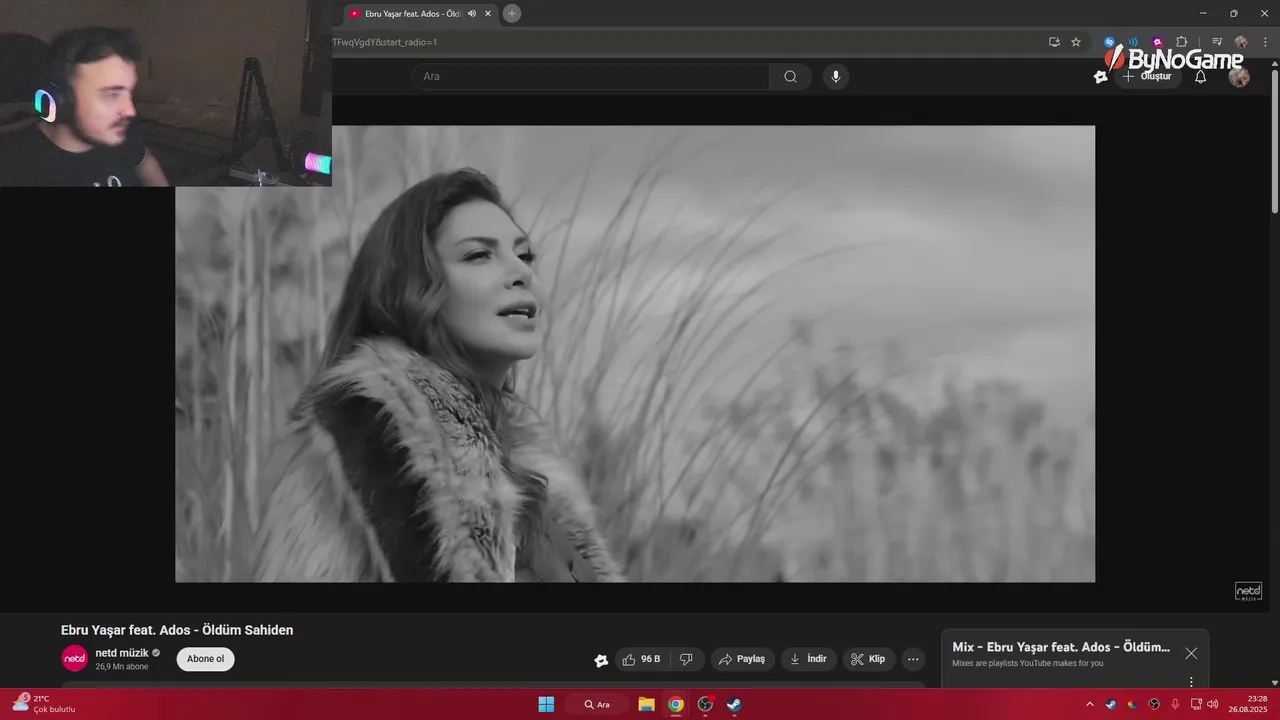The width and height of the screenshot is (1280, 720).
Task: Open the netd müzik channel name link
Action: click(x=122, y=653)
